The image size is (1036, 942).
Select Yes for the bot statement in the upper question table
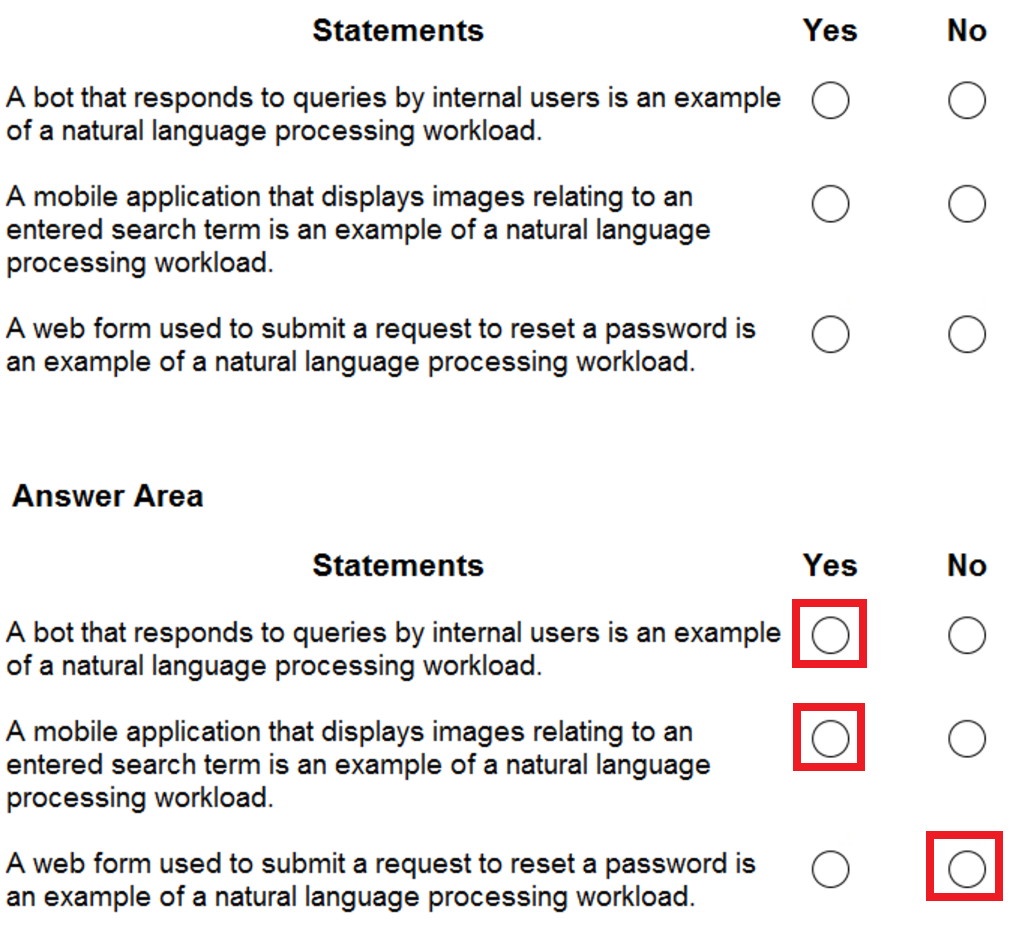[x=830, y=101]
